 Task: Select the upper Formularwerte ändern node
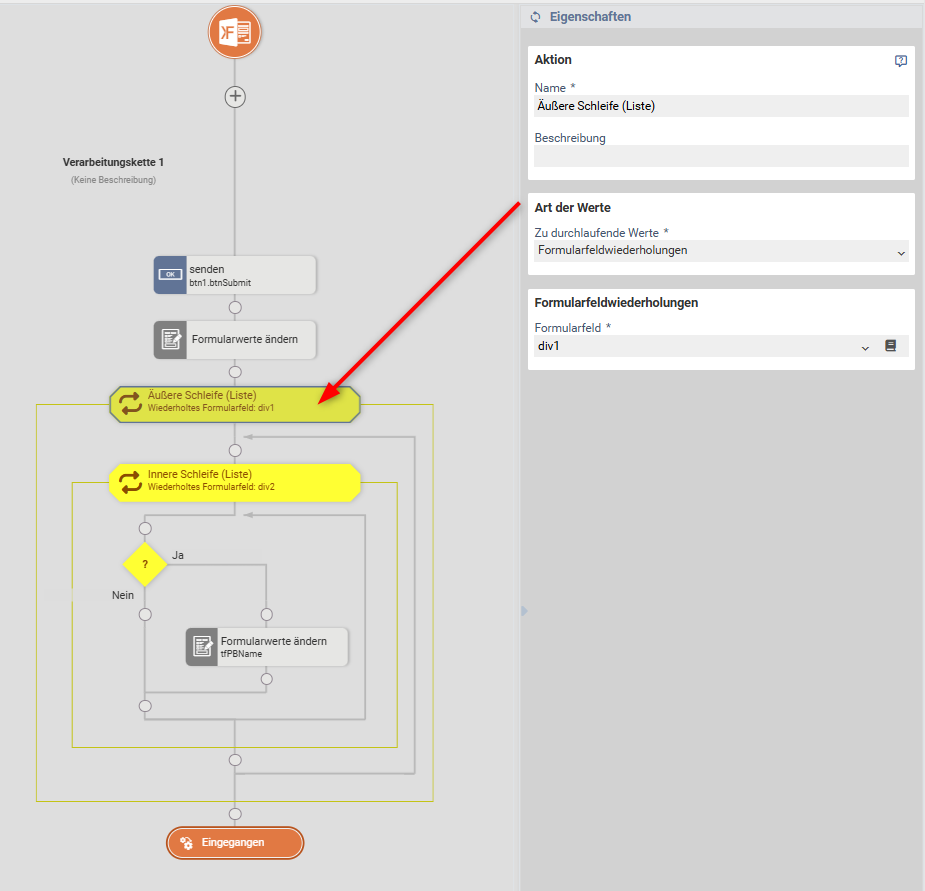point(235,340)
